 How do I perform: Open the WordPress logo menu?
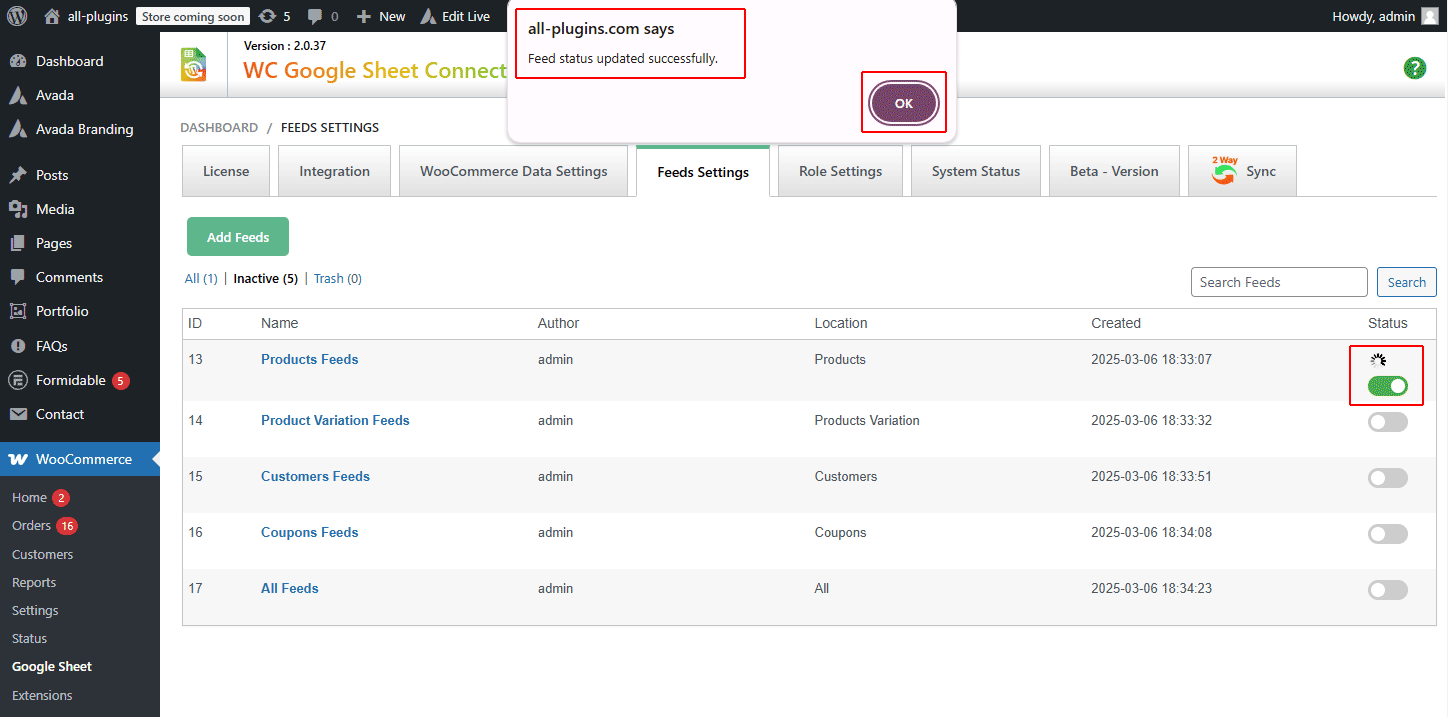point(15,15)
